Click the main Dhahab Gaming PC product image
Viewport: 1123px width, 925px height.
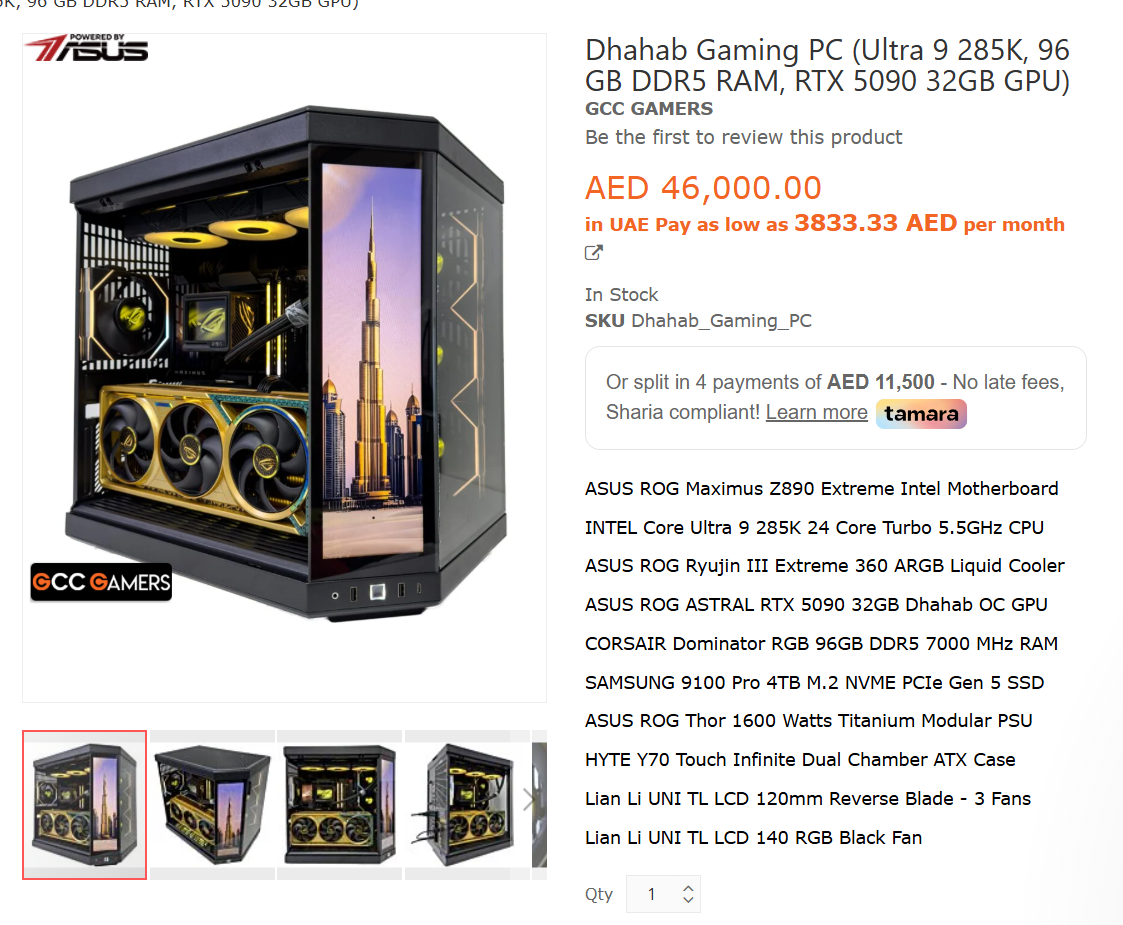[284, 367]
